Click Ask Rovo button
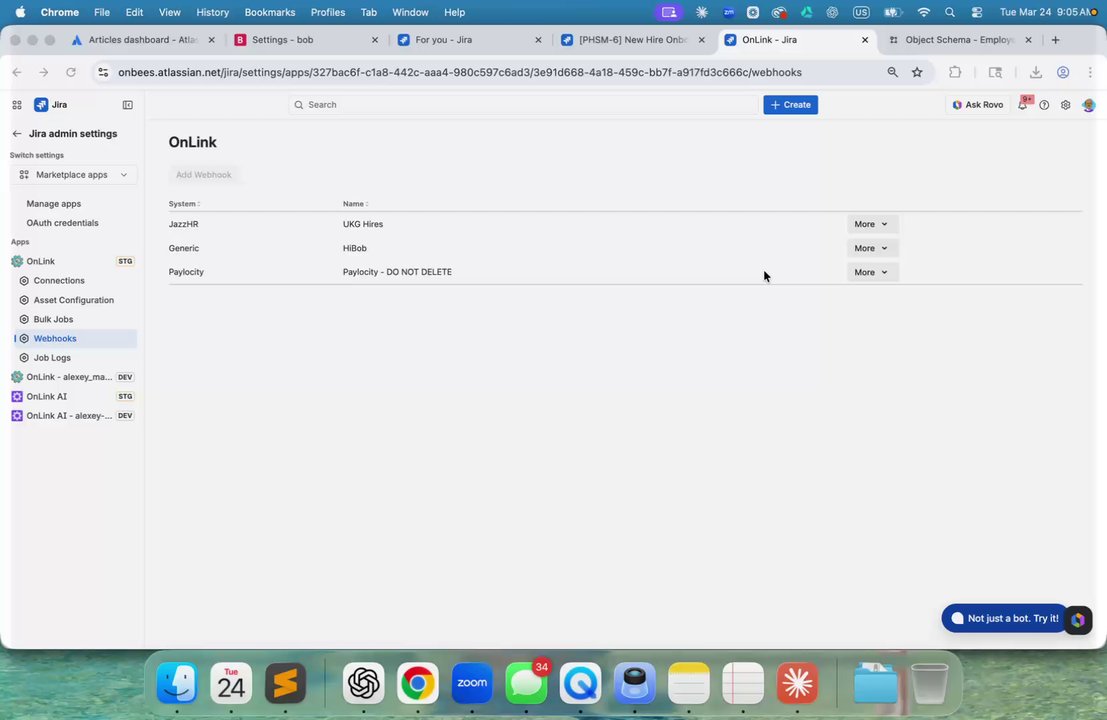This screenshot has width=1107, height=720. 977,104
